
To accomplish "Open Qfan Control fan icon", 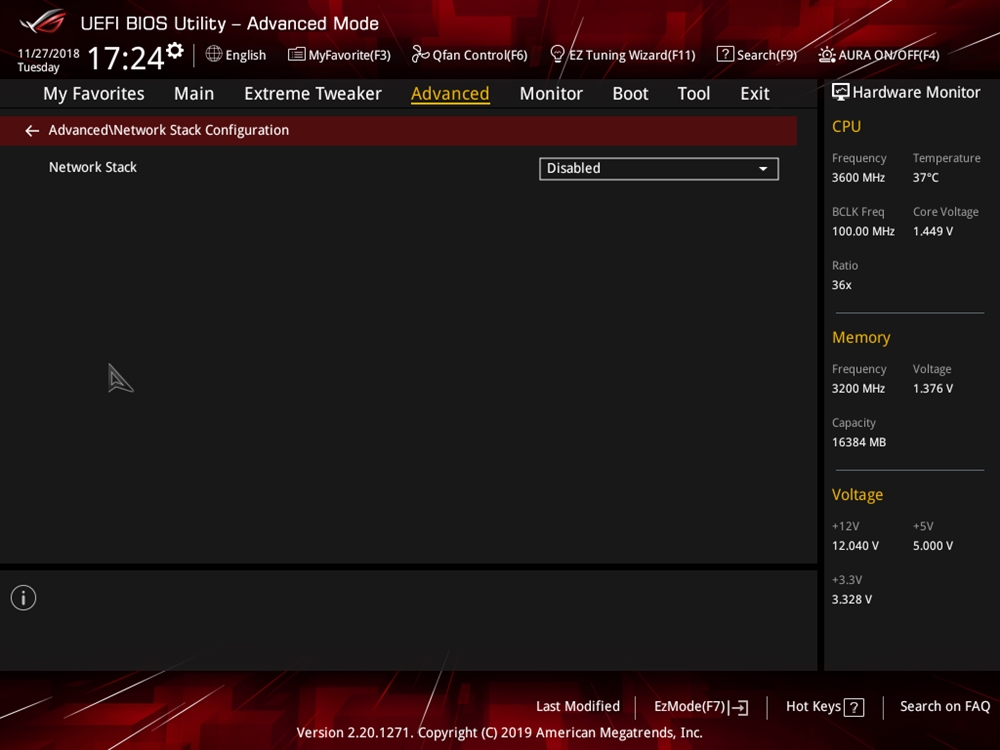I will pos(421,55).
